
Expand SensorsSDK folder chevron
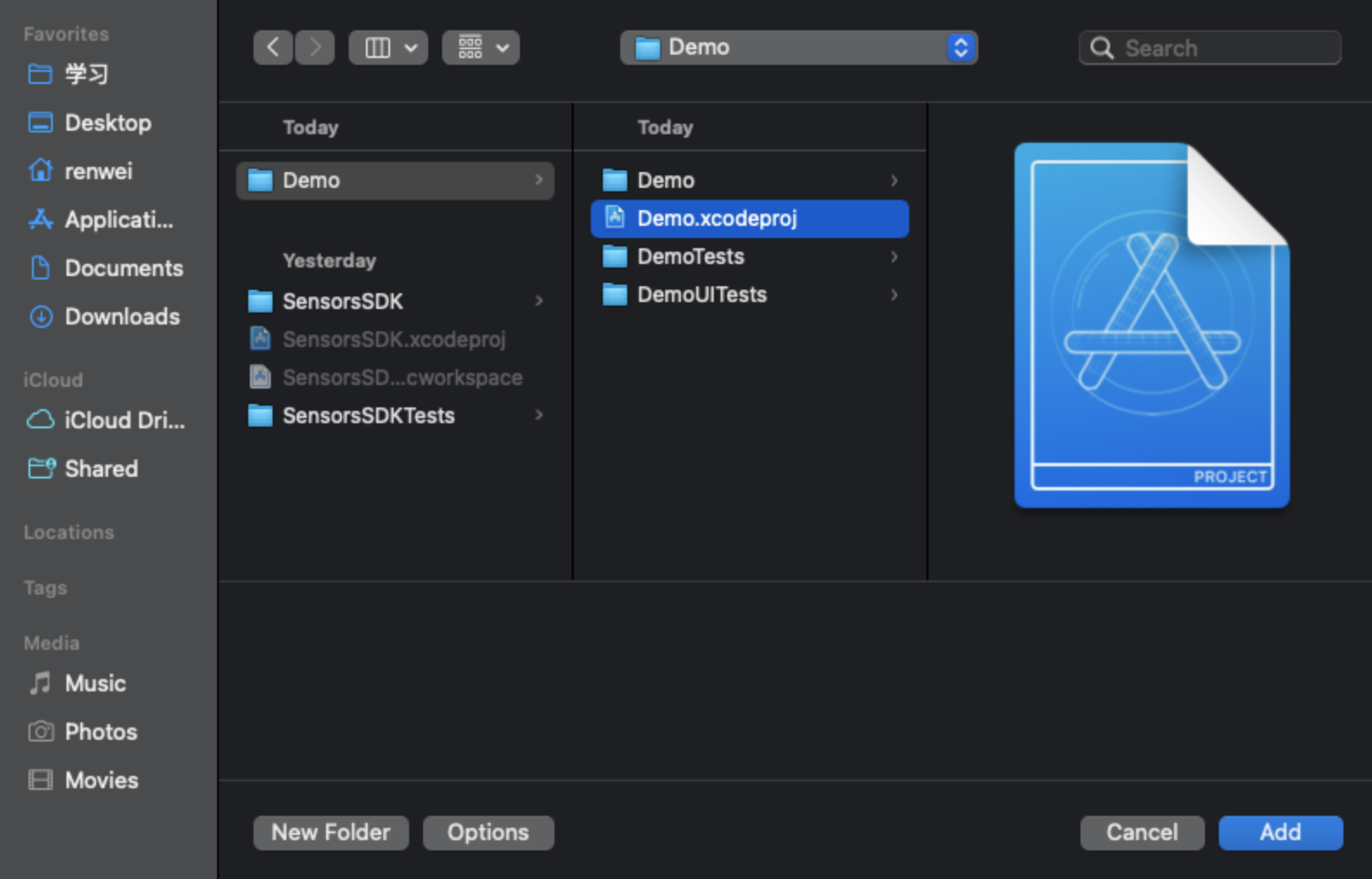coord(539,301)
